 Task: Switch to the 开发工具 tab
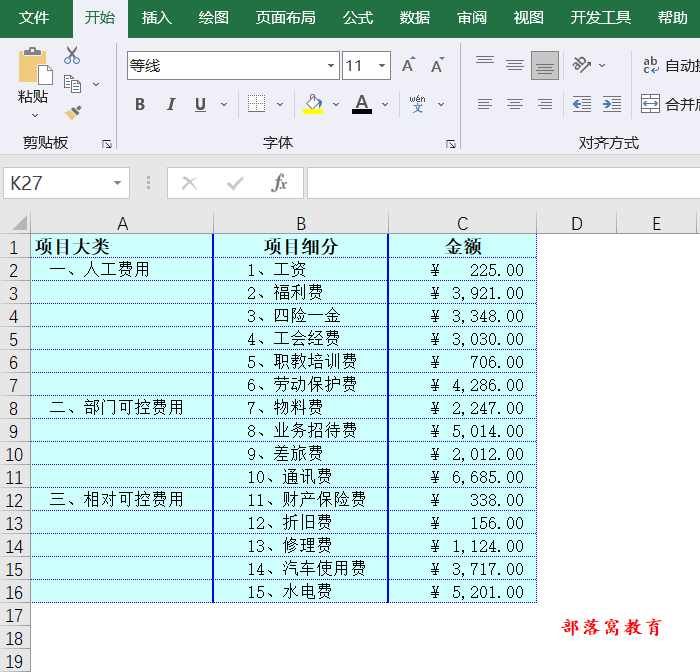[x=600, y=18]
